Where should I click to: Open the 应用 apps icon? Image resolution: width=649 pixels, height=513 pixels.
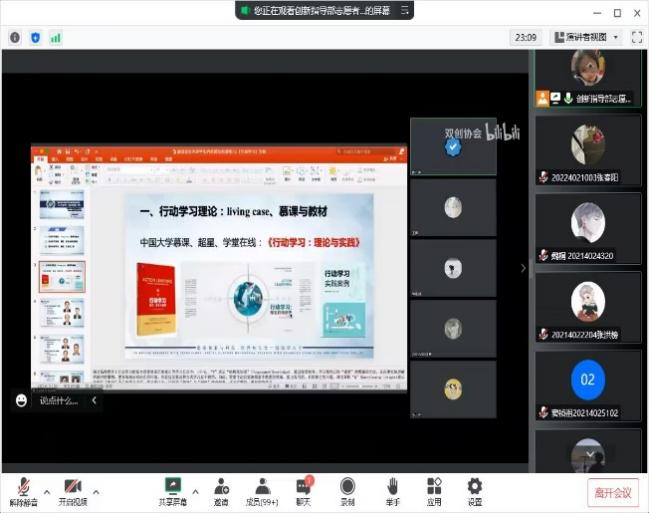(x=434, y=490)
